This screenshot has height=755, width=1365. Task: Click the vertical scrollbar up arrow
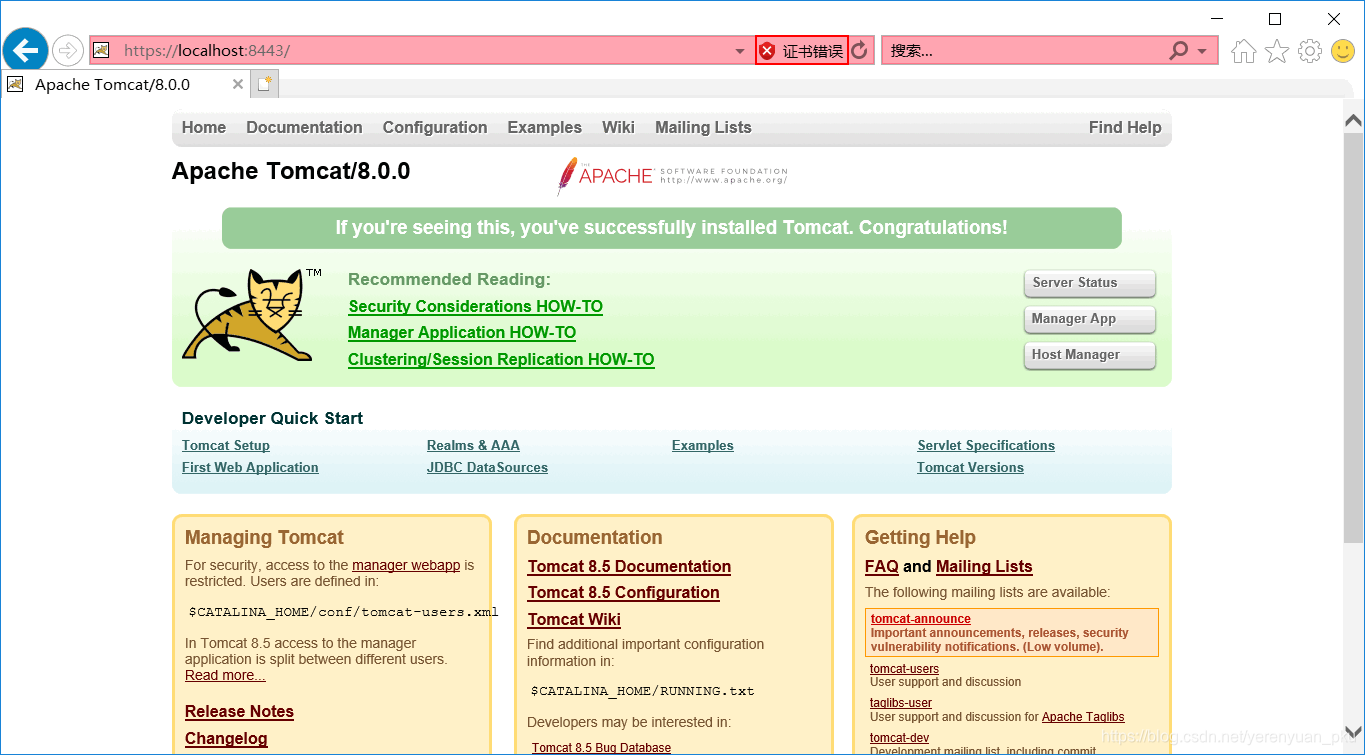tap(1353, 121)
